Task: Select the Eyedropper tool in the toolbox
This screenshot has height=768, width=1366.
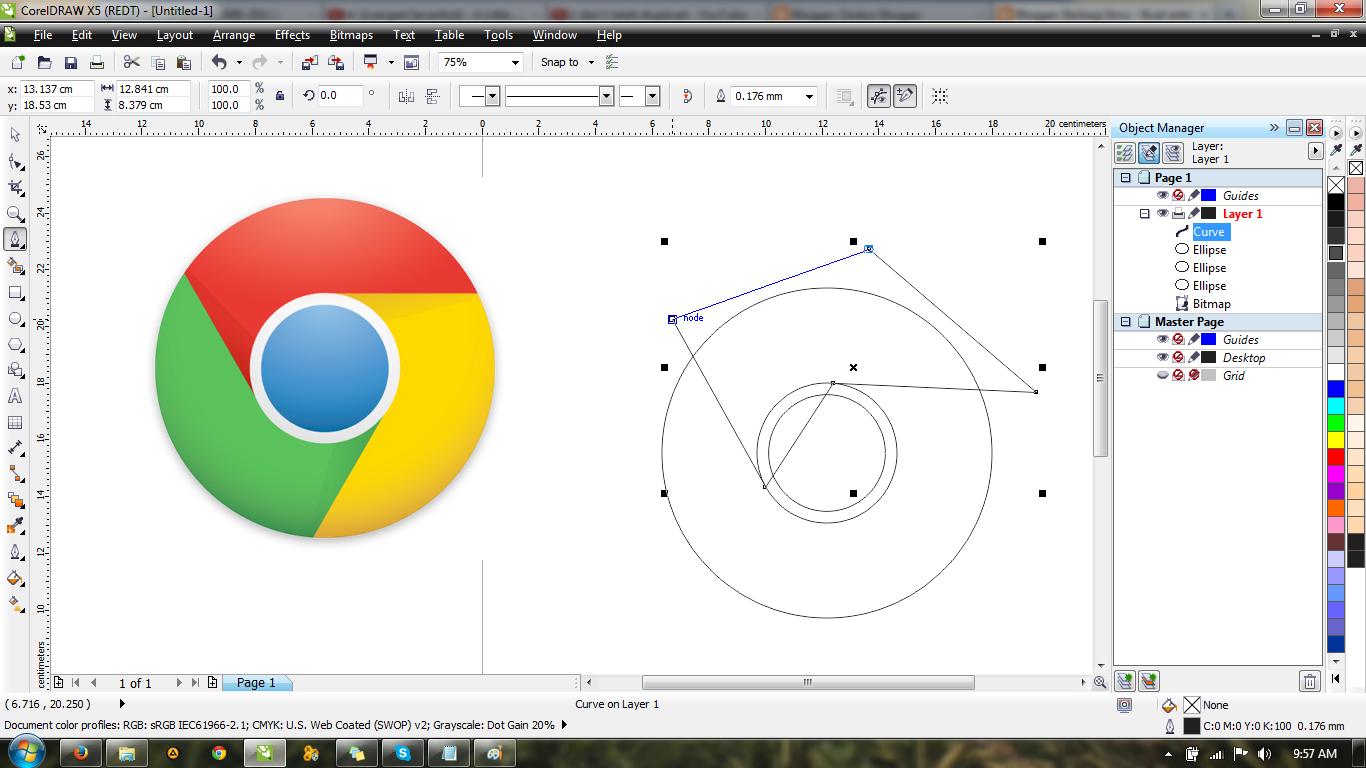Action: [x=15, y=526]
